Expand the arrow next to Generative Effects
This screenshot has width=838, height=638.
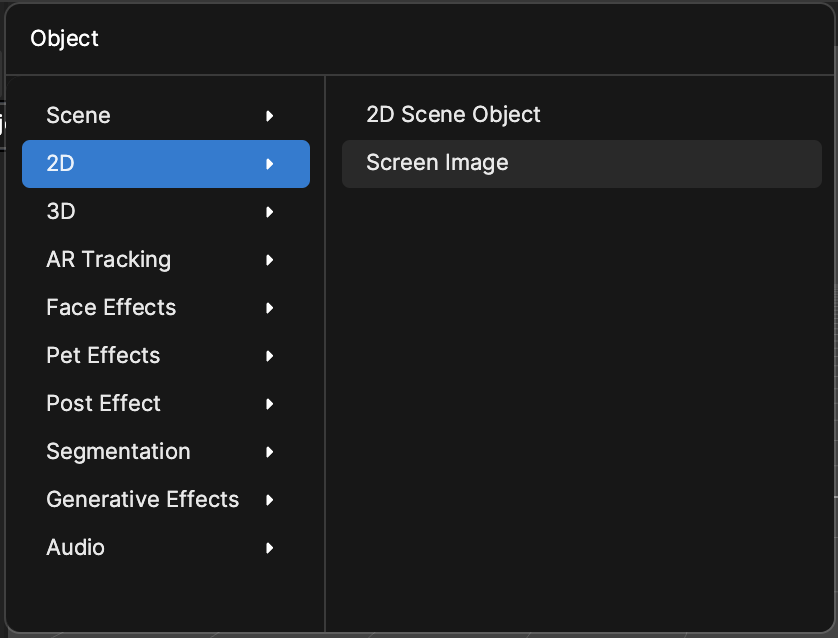(x=269, y=500)
